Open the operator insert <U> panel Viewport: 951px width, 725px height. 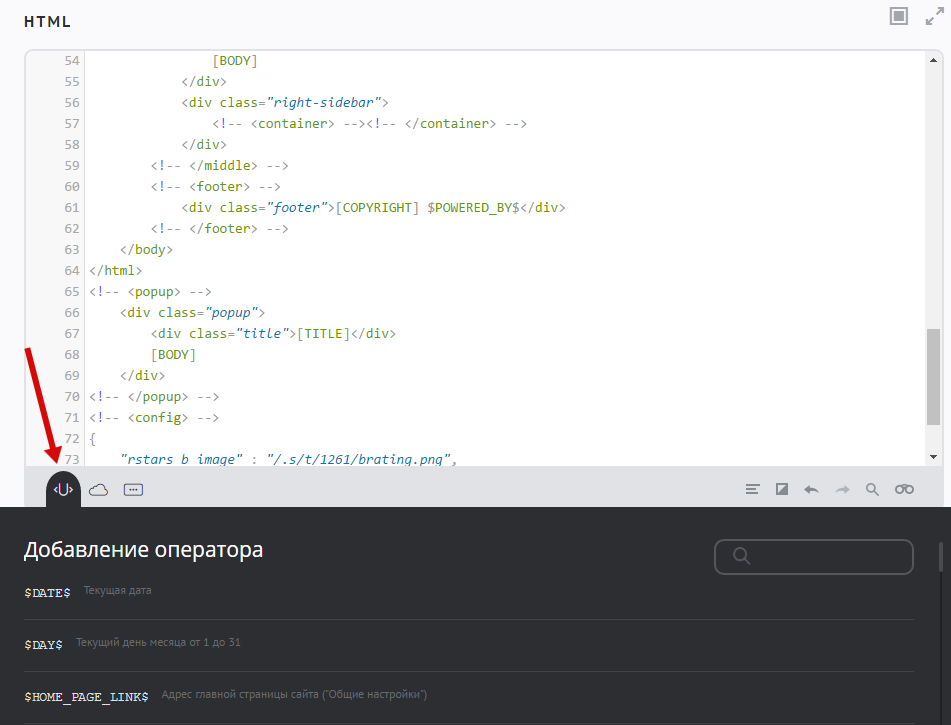tap(63, 489)
